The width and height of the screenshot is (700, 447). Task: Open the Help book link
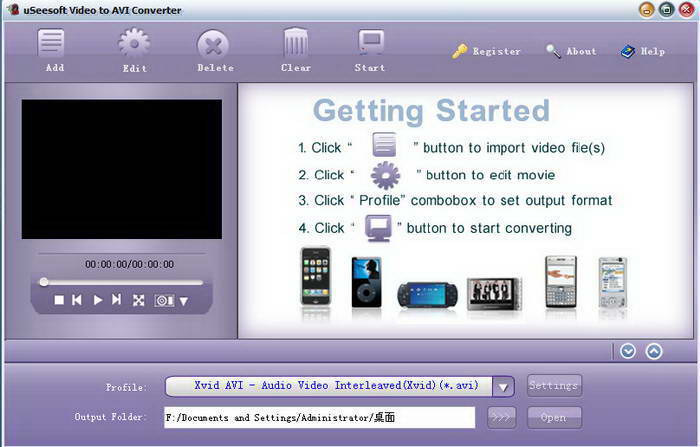(x=643, y=51)
